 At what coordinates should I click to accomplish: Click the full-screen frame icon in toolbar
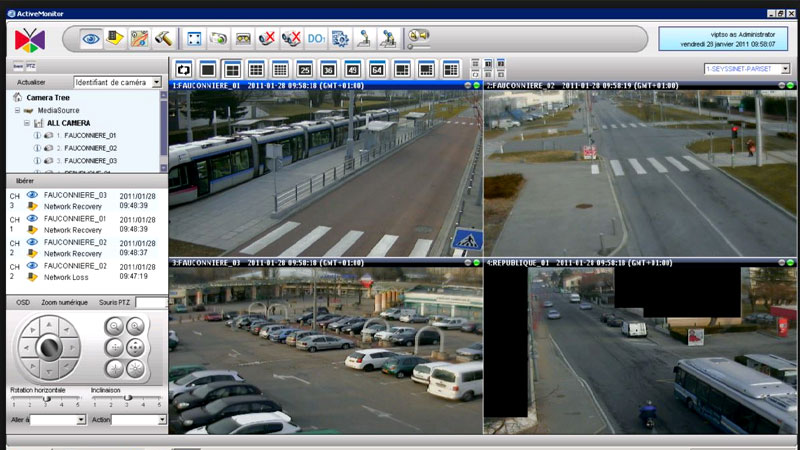194,39
